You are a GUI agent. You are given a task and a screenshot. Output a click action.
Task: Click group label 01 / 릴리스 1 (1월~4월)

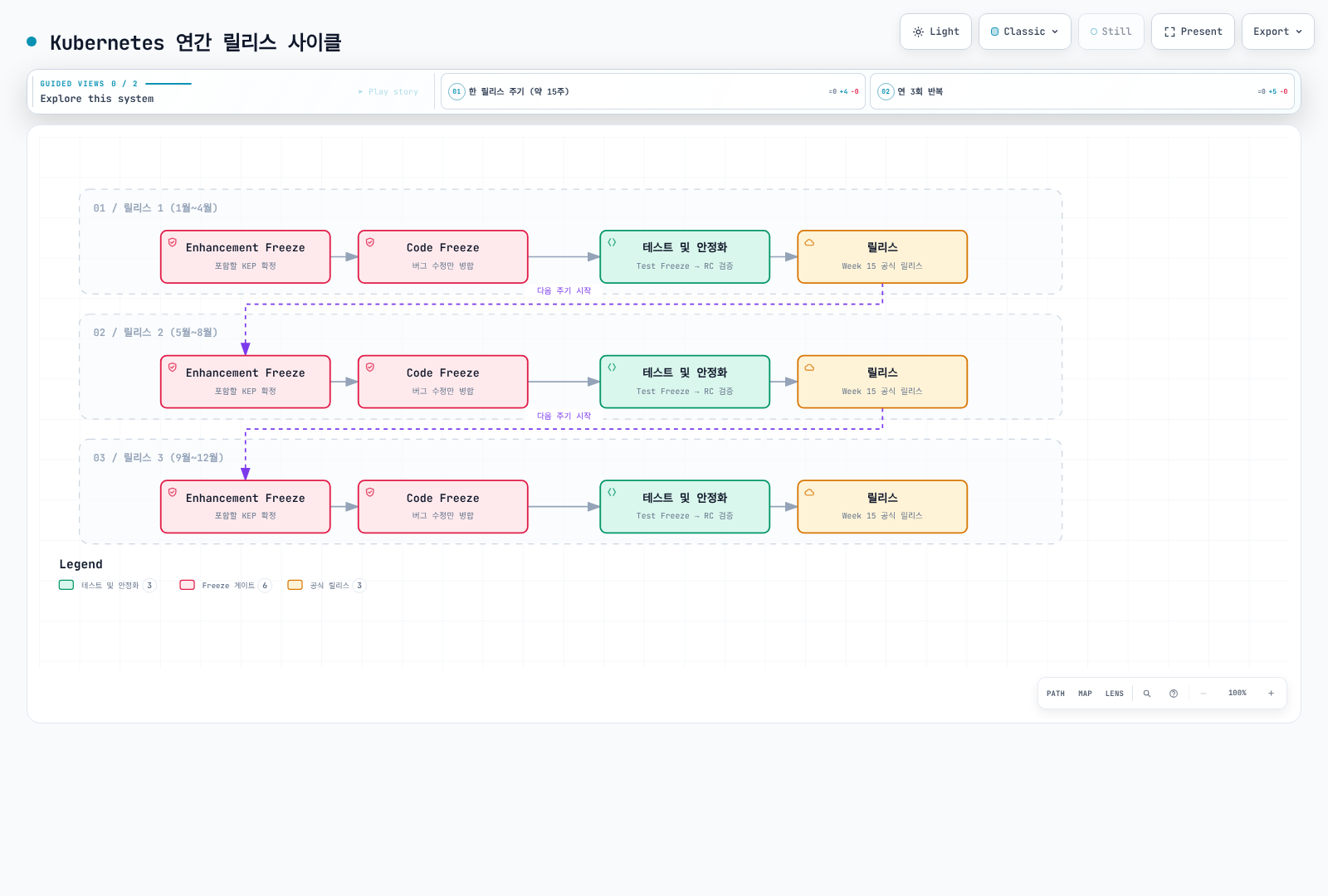pyautogui.click(x=155, y=208)
